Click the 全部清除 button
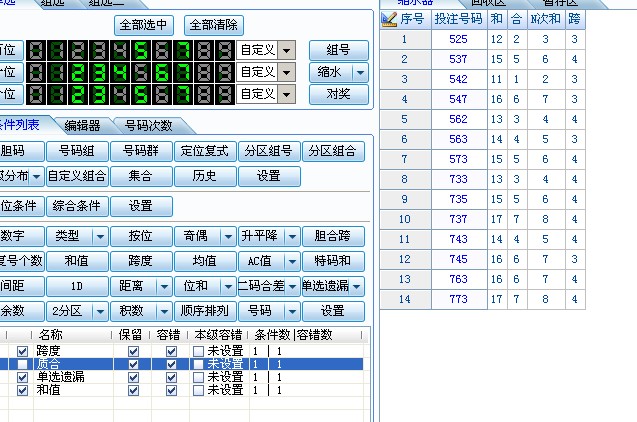 tap(214, 25)
